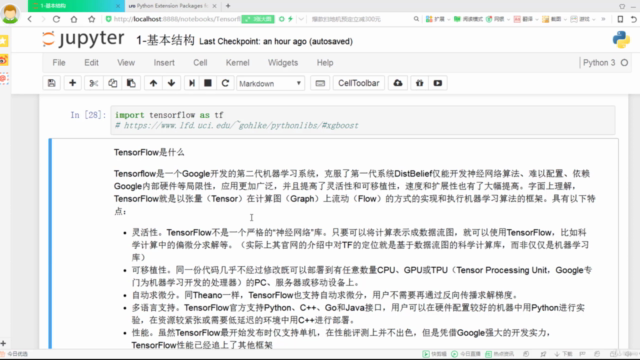Save notebook with the floppy disk icon
Image resolution: width=640 pixels, height=360 pixels.
pyautogui.click(x=51, y=83)
